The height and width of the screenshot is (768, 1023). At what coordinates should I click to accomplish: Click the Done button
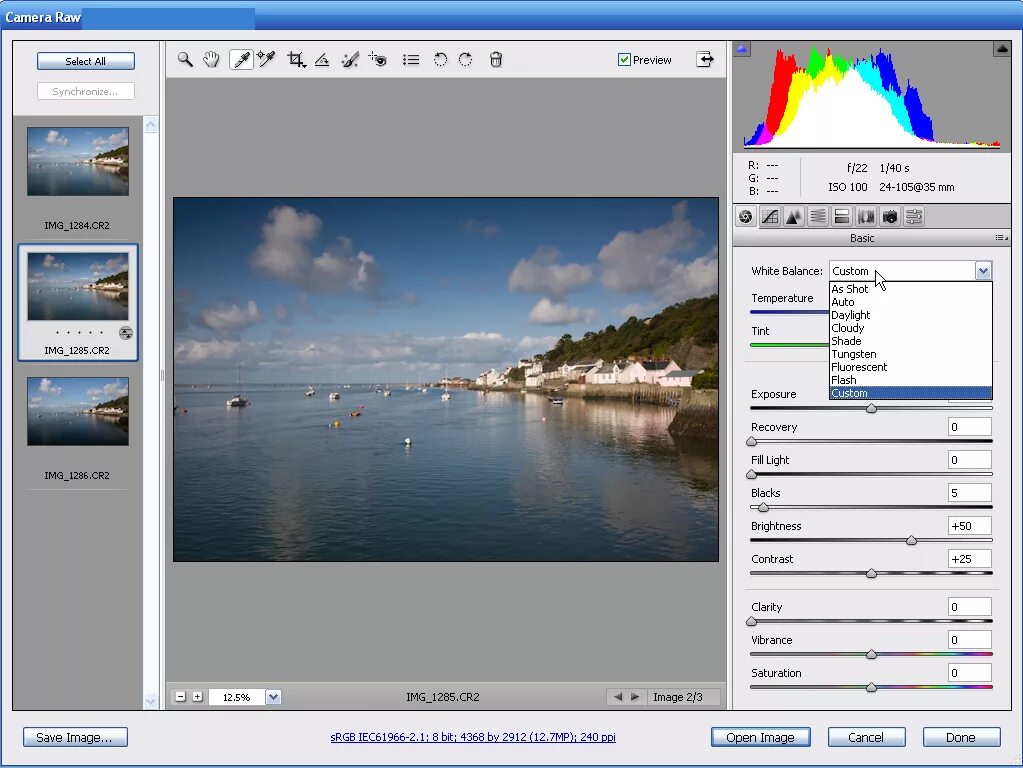pos(961,737)
